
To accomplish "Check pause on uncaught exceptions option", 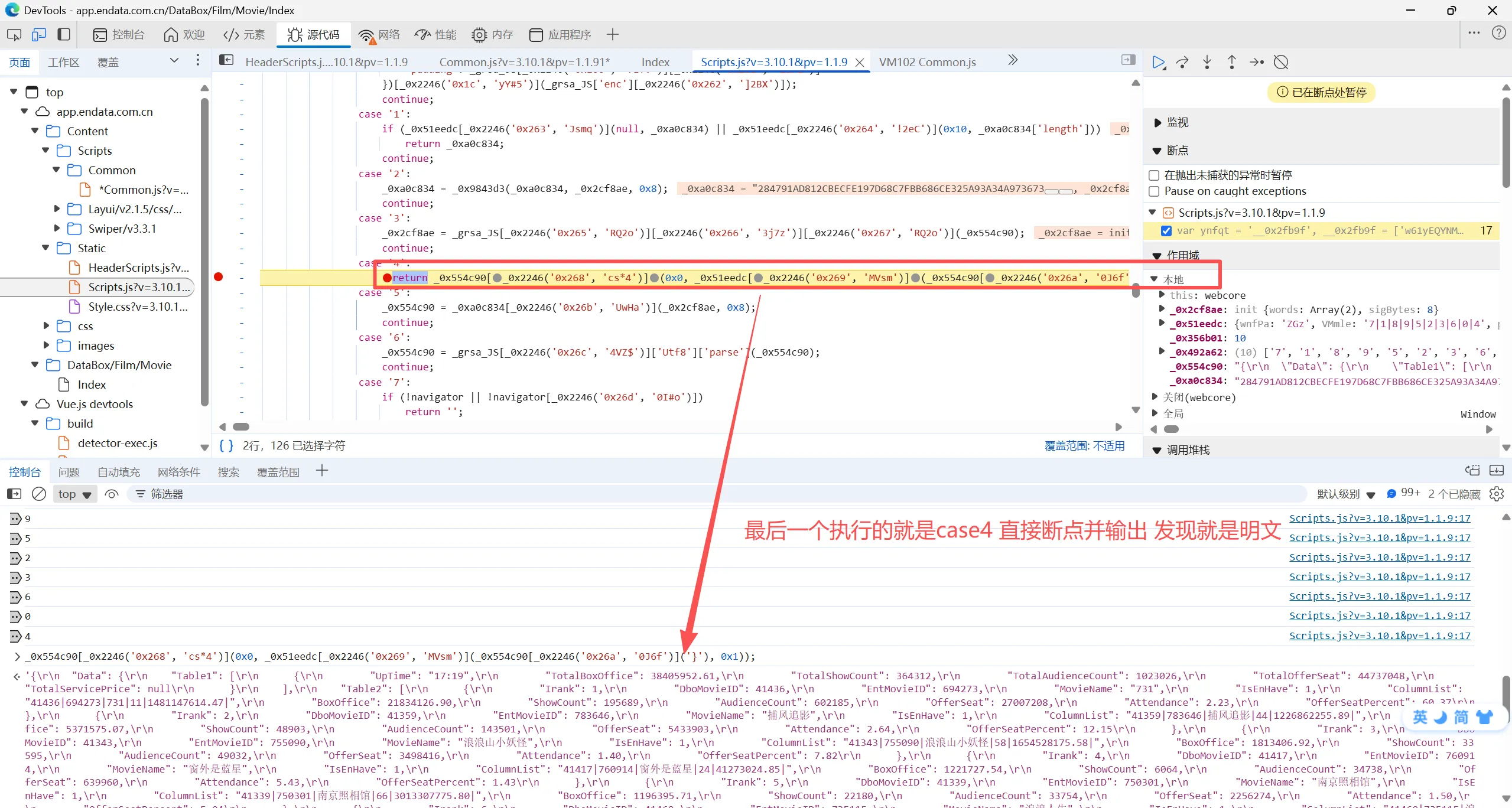I will 1154,175.
